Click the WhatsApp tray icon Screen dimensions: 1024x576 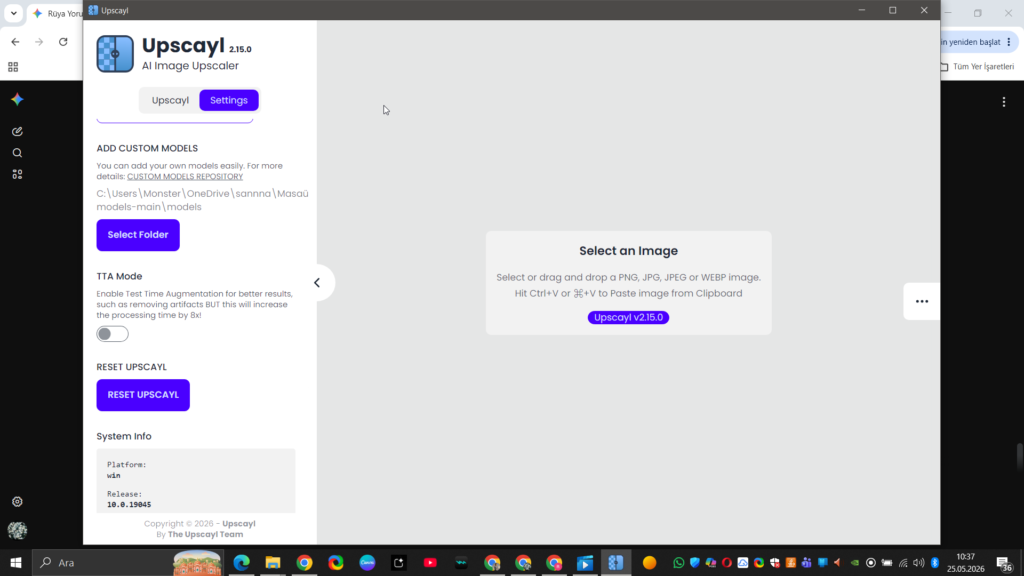click(x=679, y=562)
